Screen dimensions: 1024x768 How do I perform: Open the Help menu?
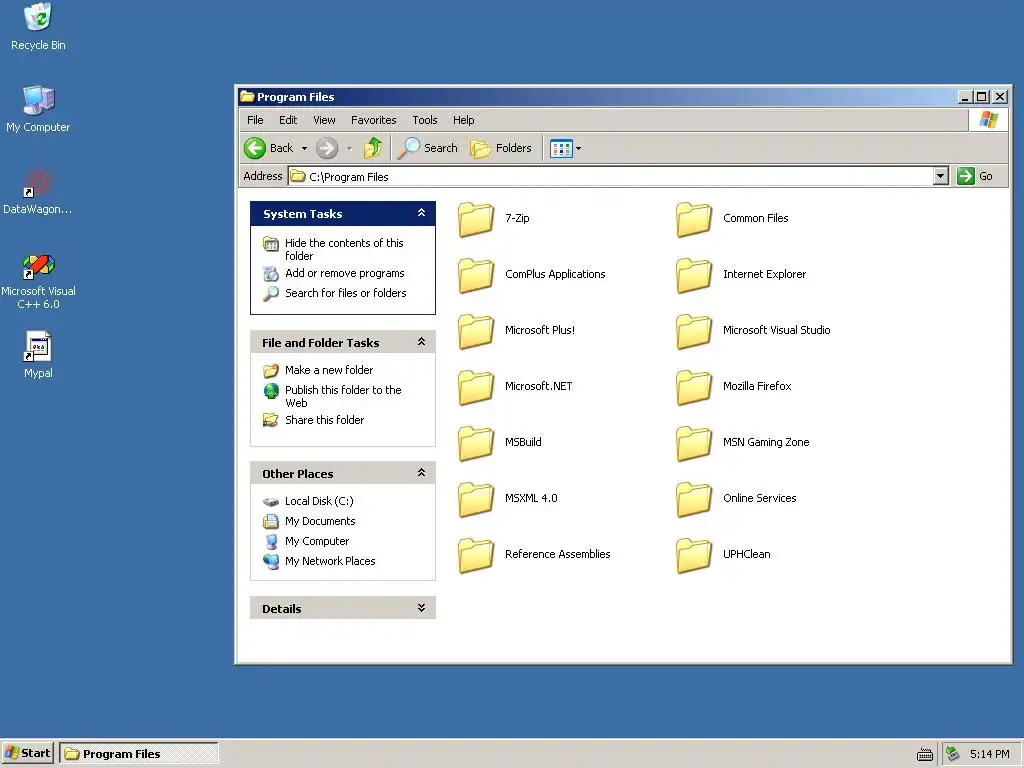464,120
